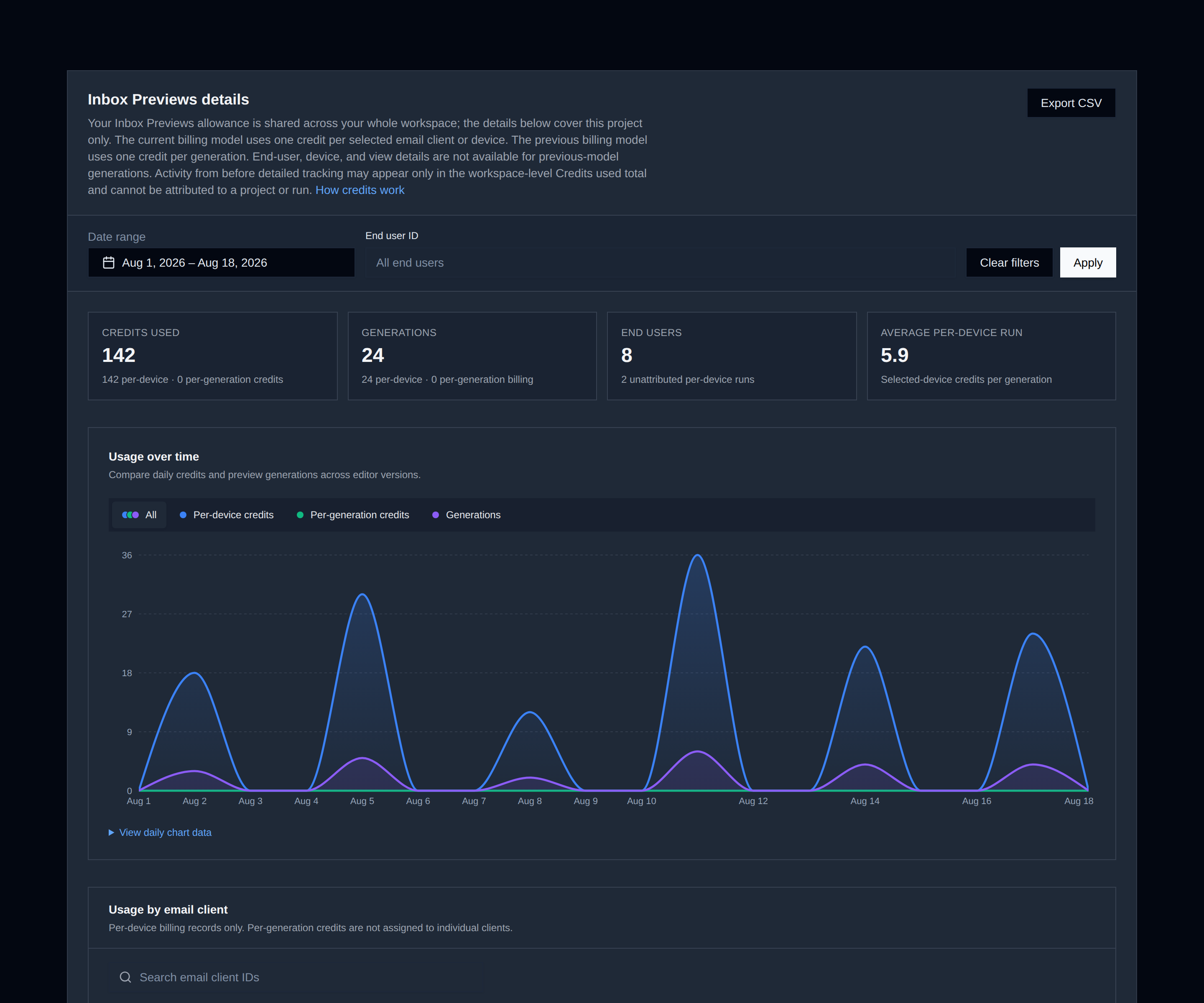Click the purple Generations legend dot
Screen dimensions: 1204x1003
pos(435,515)
